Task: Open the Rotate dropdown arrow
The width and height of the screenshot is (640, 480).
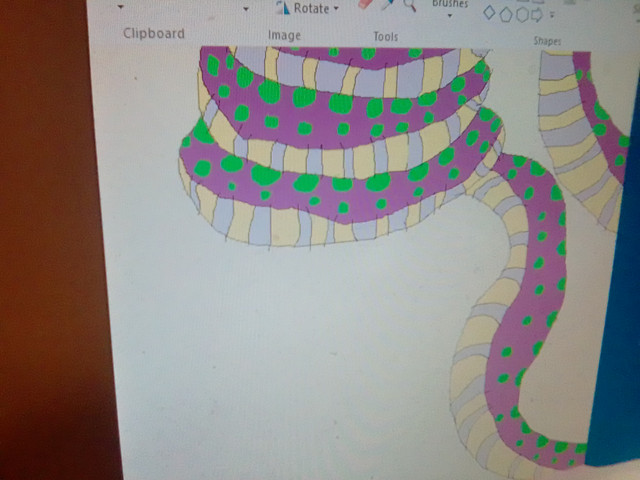Action: [336, 8]
